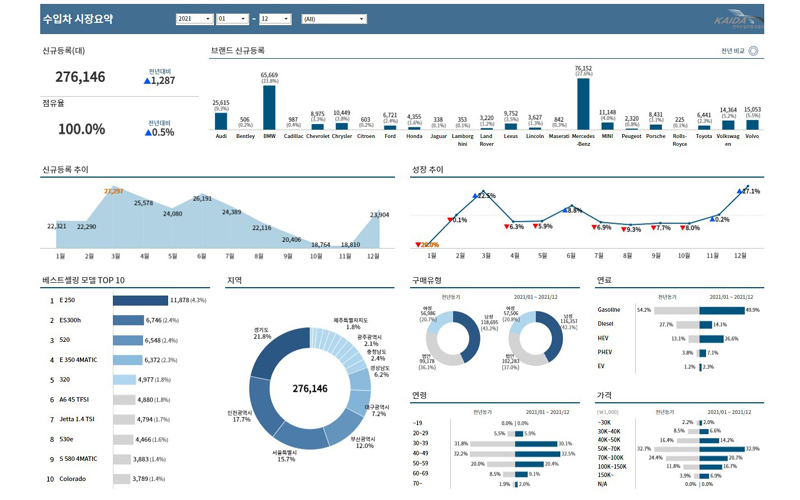Select the 서울특별시 15.7% donut segment
This screenshot has width=800, height=500.
coord(303,437)
